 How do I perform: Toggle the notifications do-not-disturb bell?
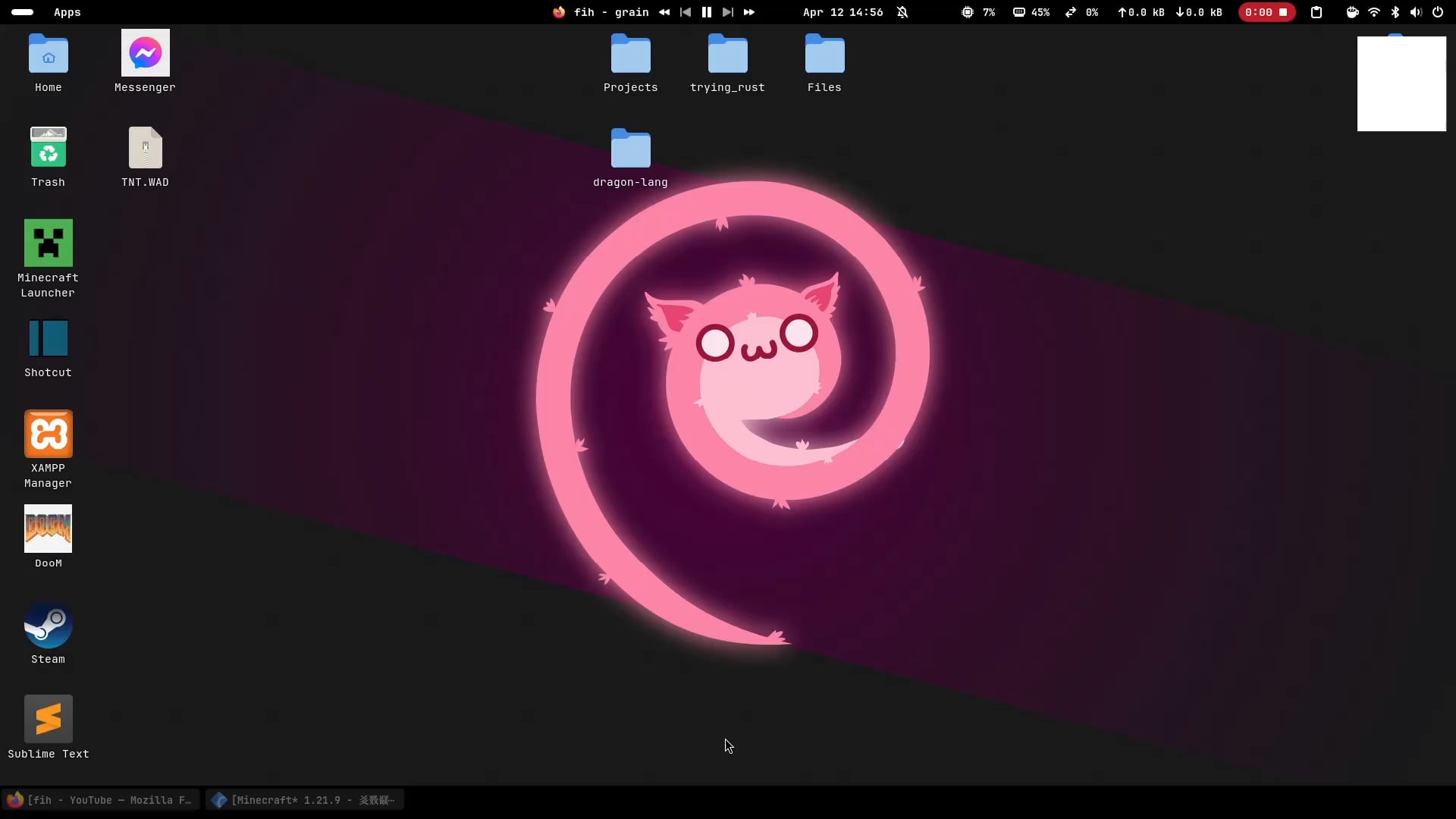tap(902, 12)
